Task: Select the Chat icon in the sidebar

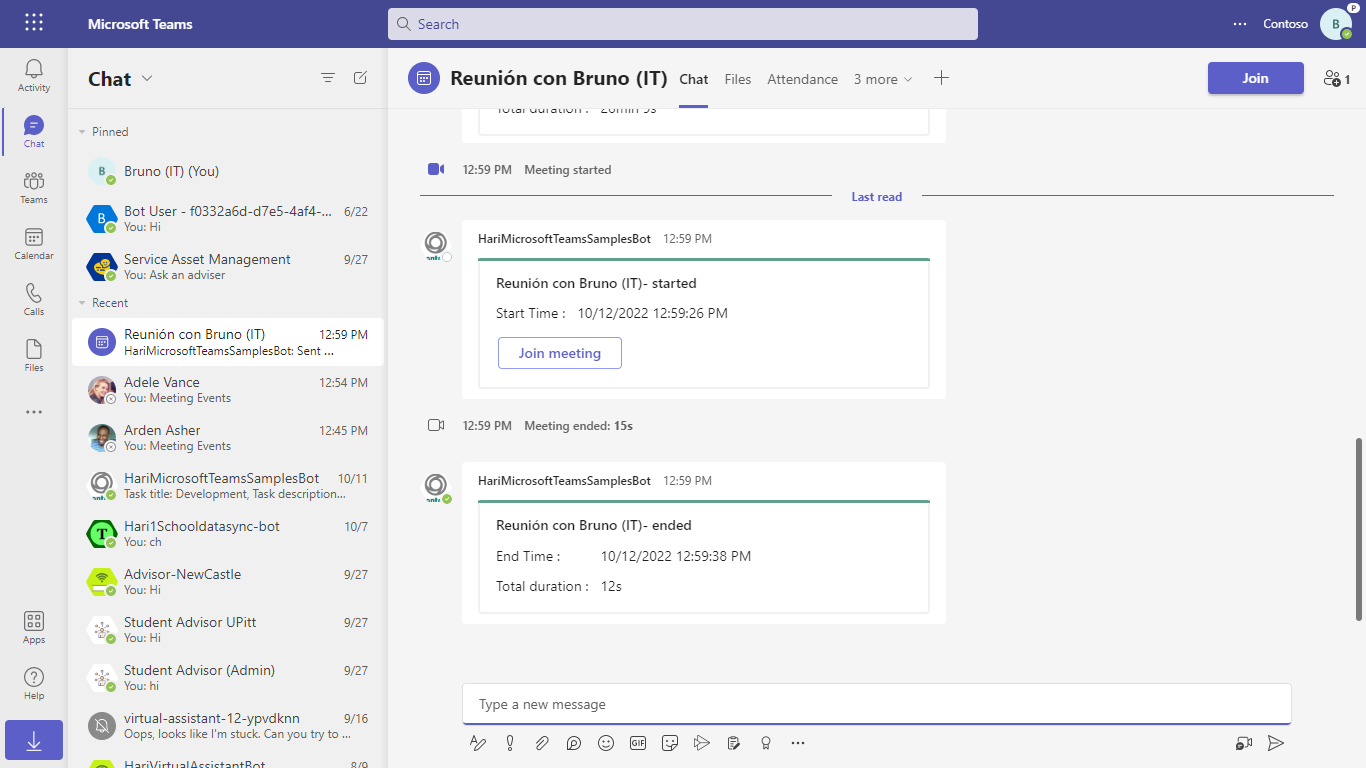Action: 34,131
